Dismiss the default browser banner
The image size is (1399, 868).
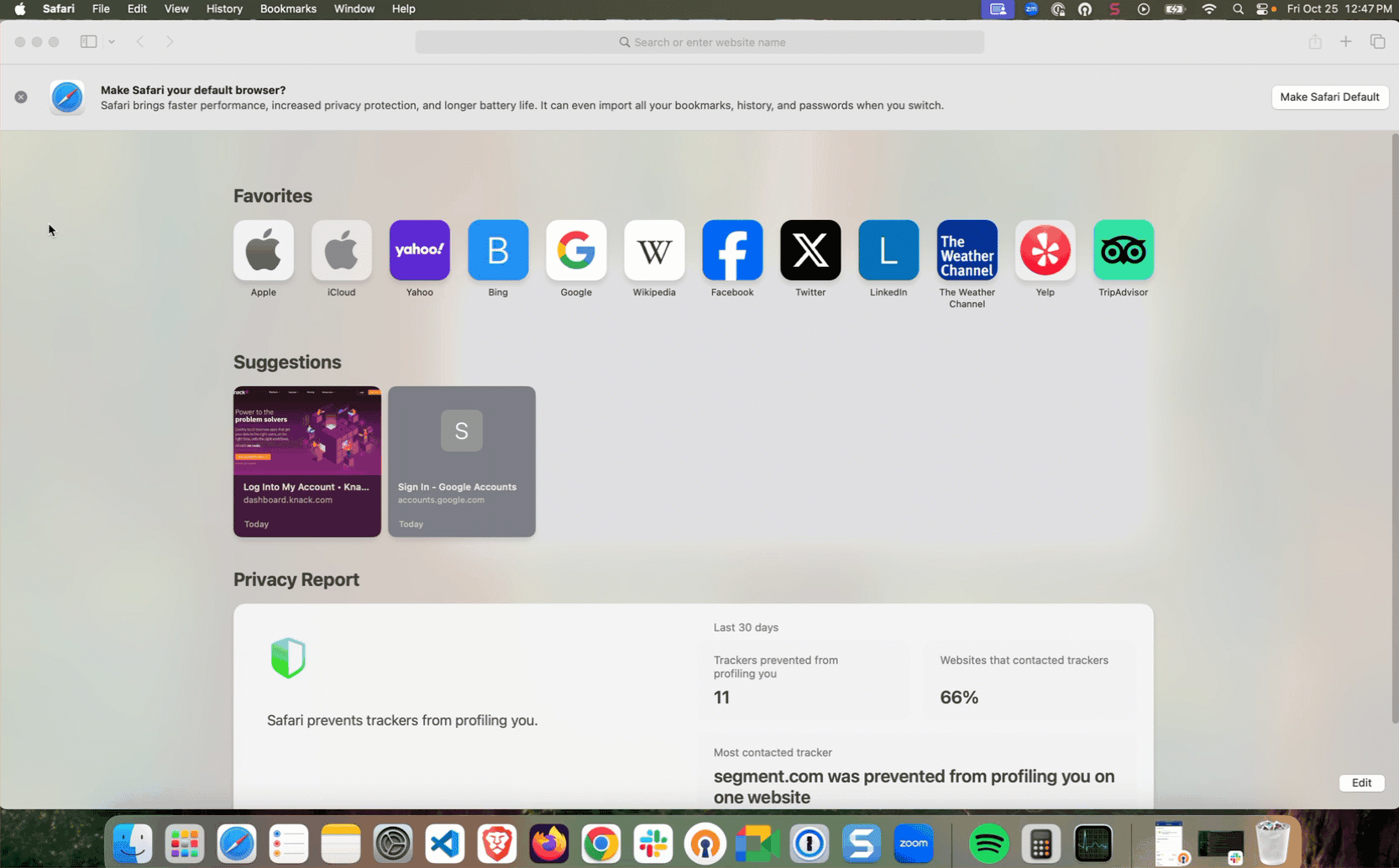(x=21, y=97)
